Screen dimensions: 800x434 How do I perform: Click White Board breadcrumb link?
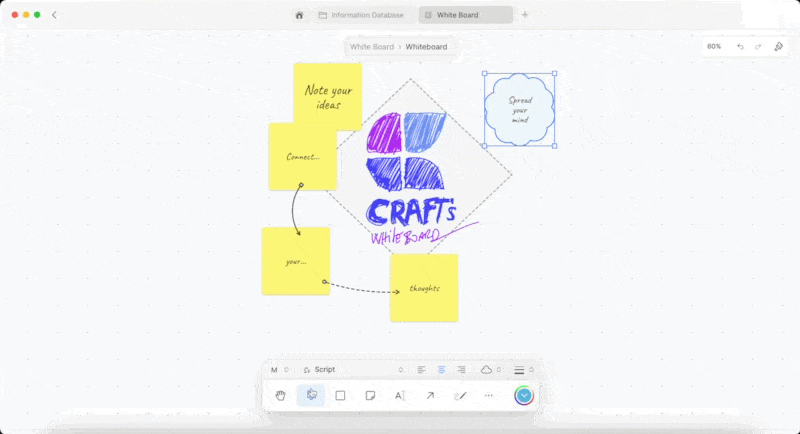point(371,46)
